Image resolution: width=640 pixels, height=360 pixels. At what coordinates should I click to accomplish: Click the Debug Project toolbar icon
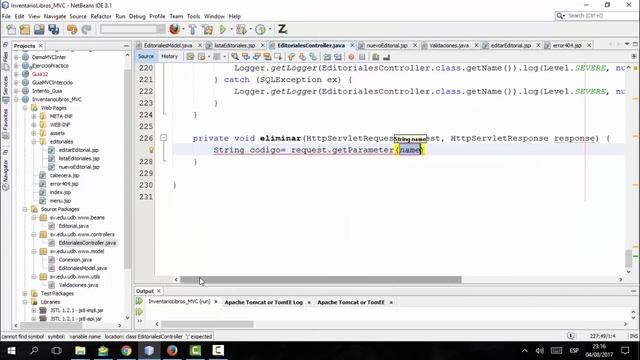[x=241, y=29]
